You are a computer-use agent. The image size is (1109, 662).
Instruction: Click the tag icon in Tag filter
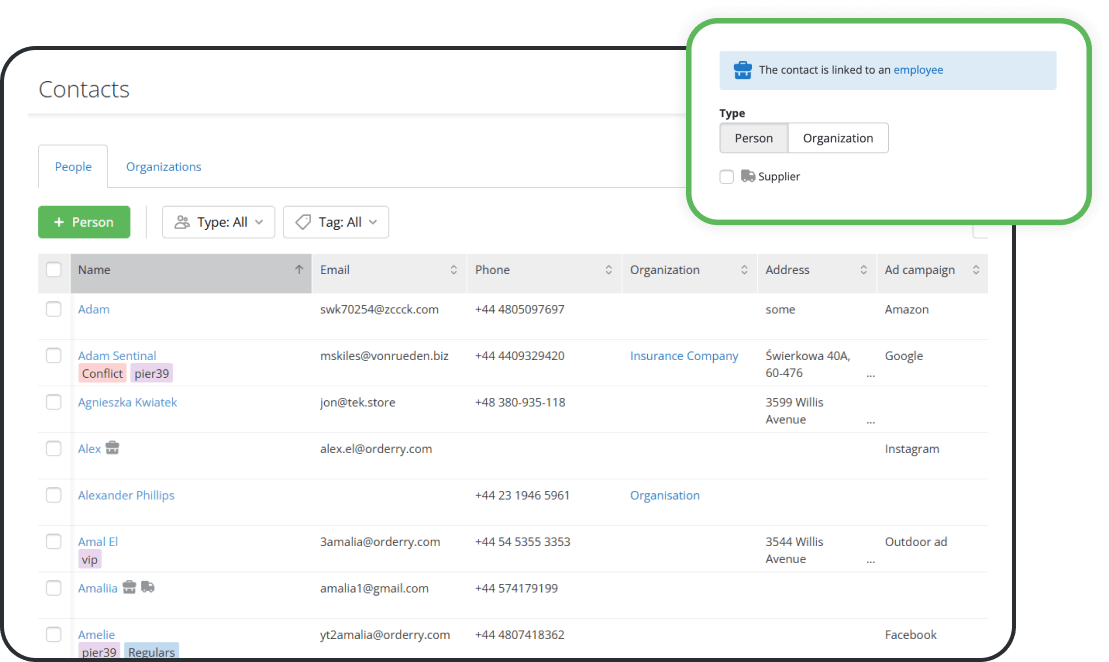303,221
